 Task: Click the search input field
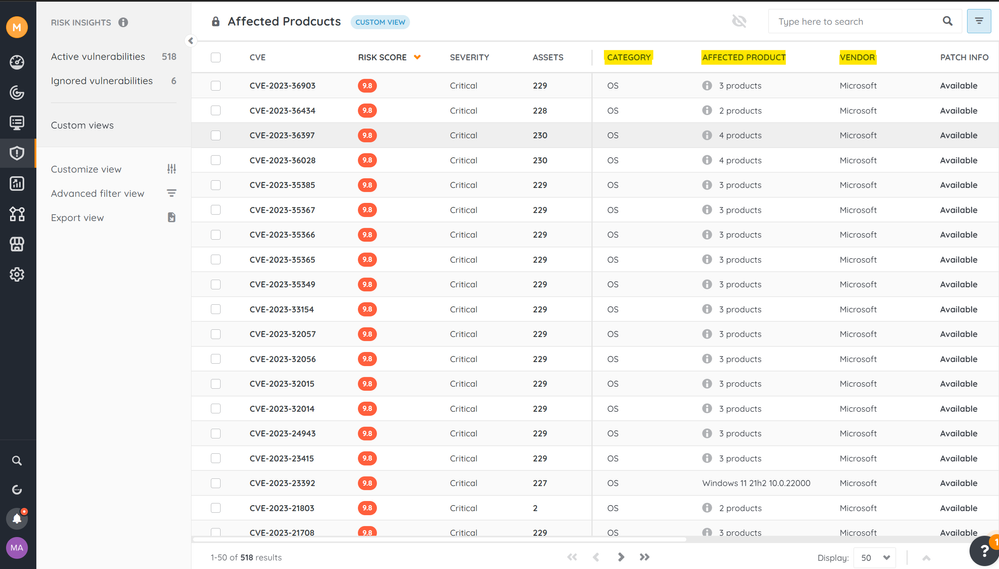tap(855, 21)
